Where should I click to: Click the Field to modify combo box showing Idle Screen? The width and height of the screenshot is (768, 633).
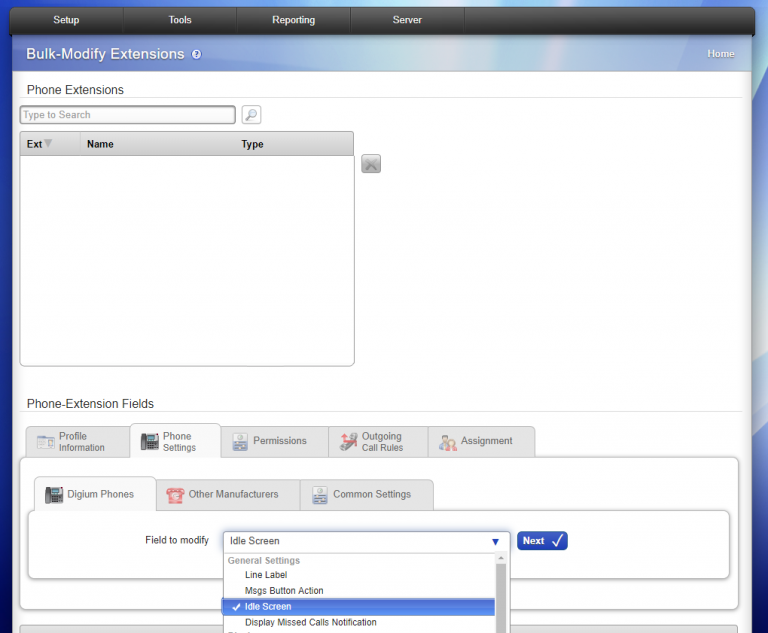click(366, 541)
